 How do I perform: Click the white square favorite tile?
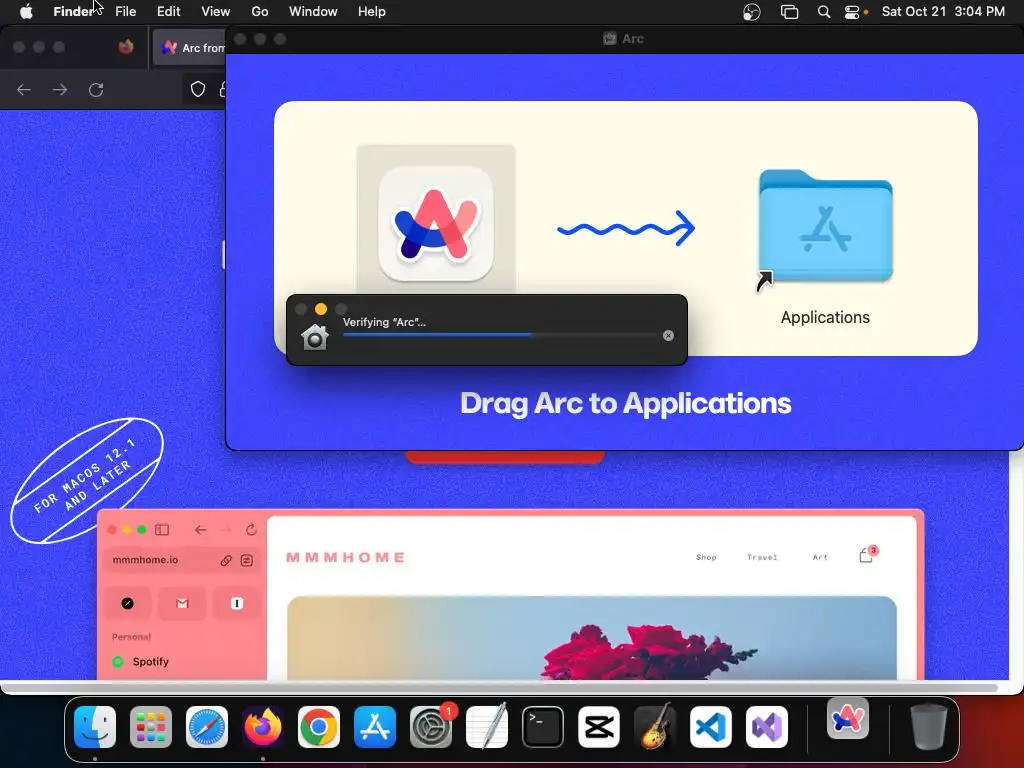click(237, 603)
